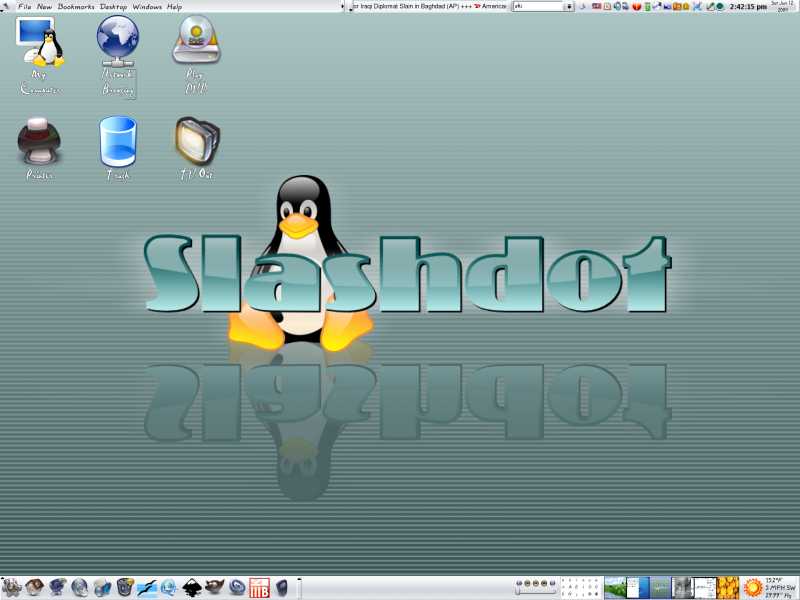Click the date display next to the clock
800x600 pixels.
tap(783, 6)
